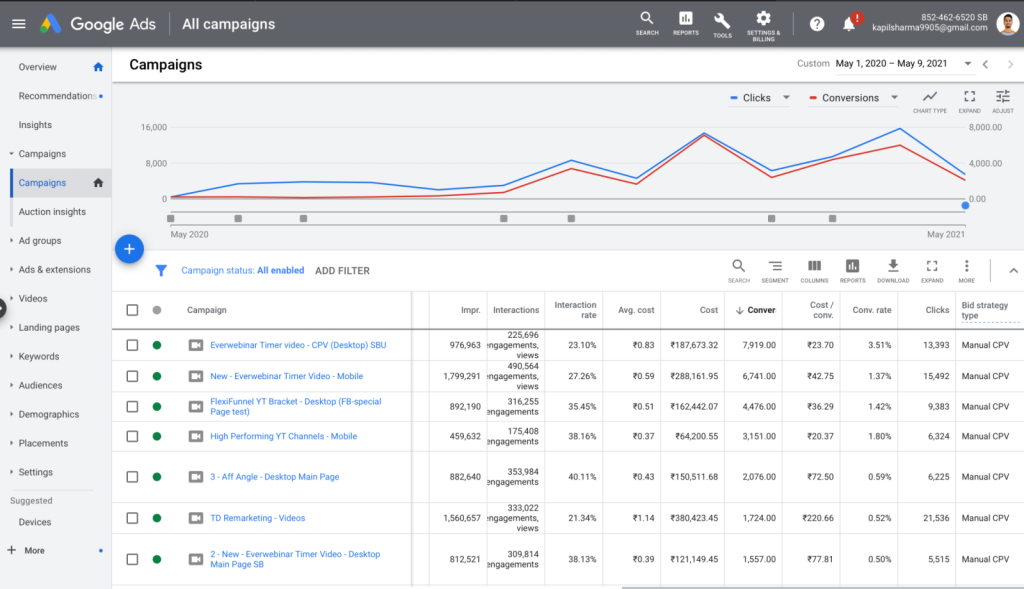This screenshot has height=589, width=1024.
Task: Open the Clicks metric dropdown
Action: (x=760, y=98)
